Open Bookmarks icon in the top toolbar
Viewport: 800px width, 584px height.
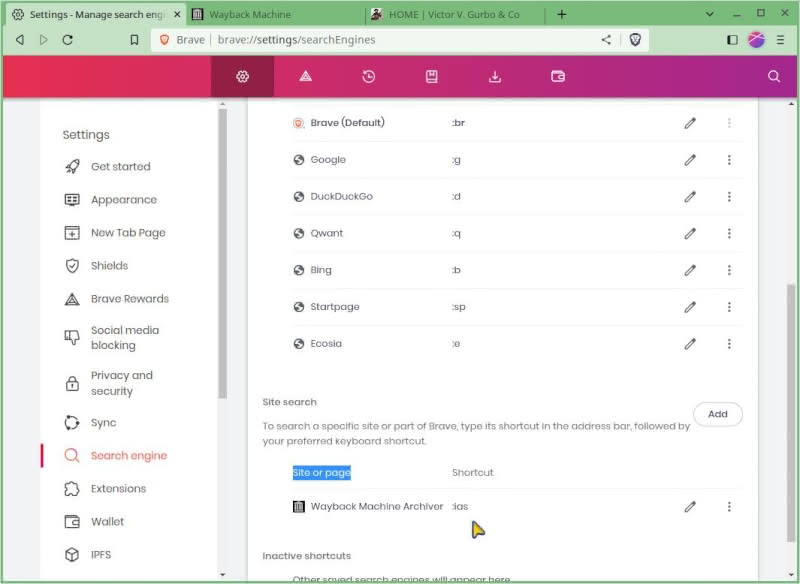coord(432,77)
